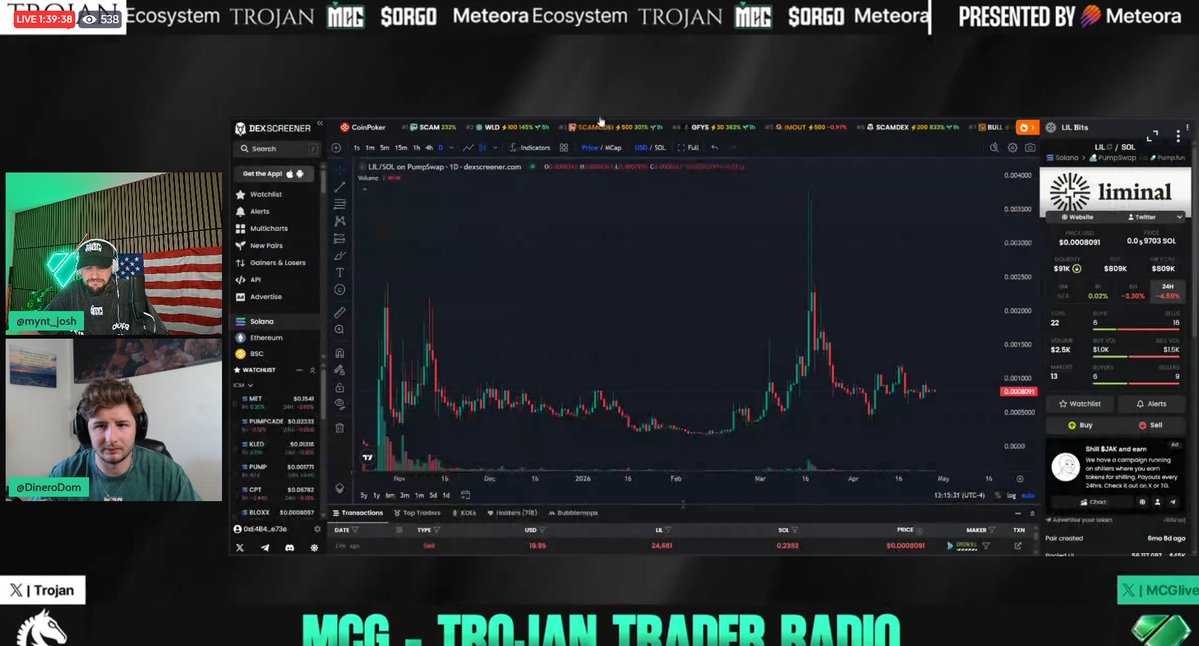This screenshot has height=646, width=1199.
Task: Open the Indicators menu
Action: (530, 148)
